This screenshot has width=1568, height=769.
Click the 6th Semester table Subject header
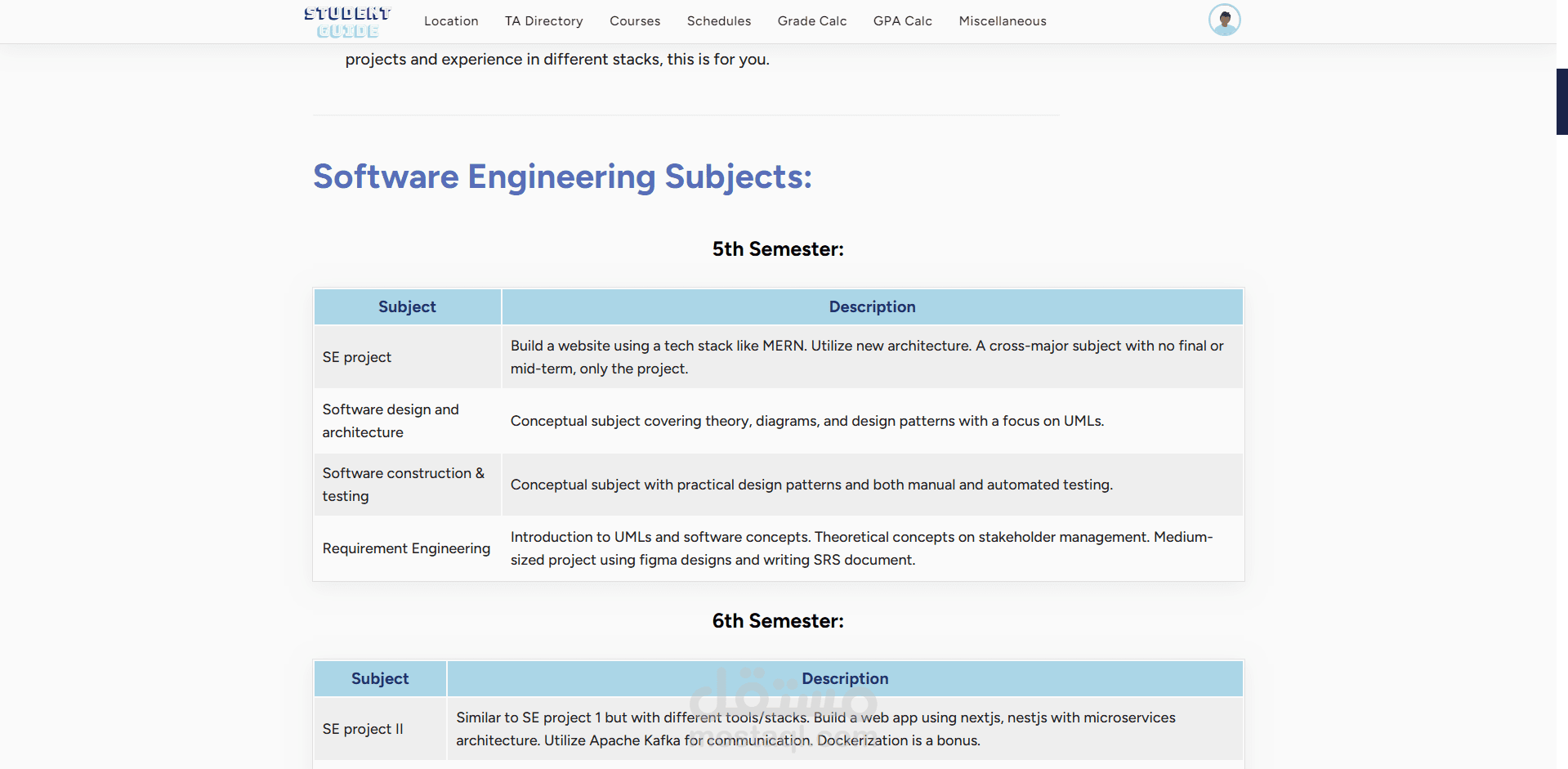(x=380, y=678)
